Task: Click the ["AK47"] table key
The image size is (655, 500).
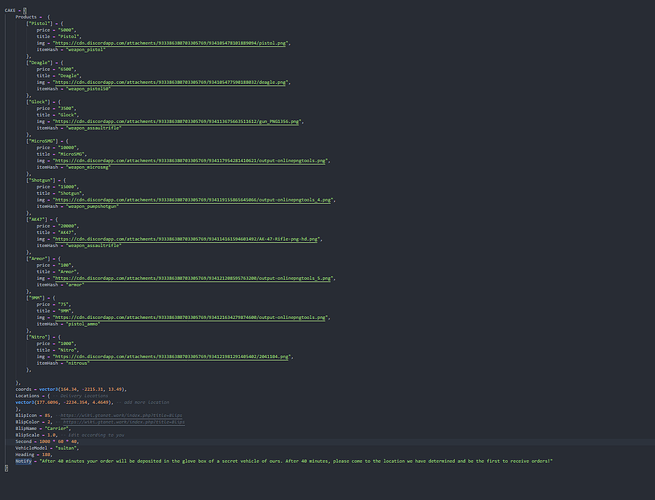Action: [37, 220]
